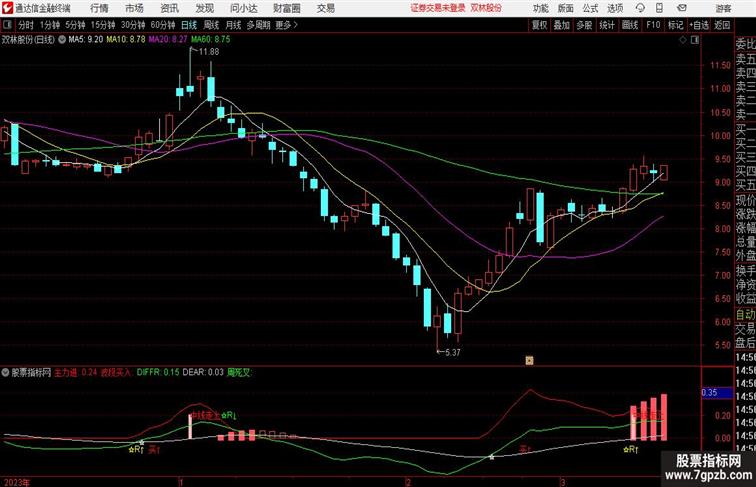Switch to the 1分钟 period tab
Screen dimensions: 756x487
coord(50,25)
